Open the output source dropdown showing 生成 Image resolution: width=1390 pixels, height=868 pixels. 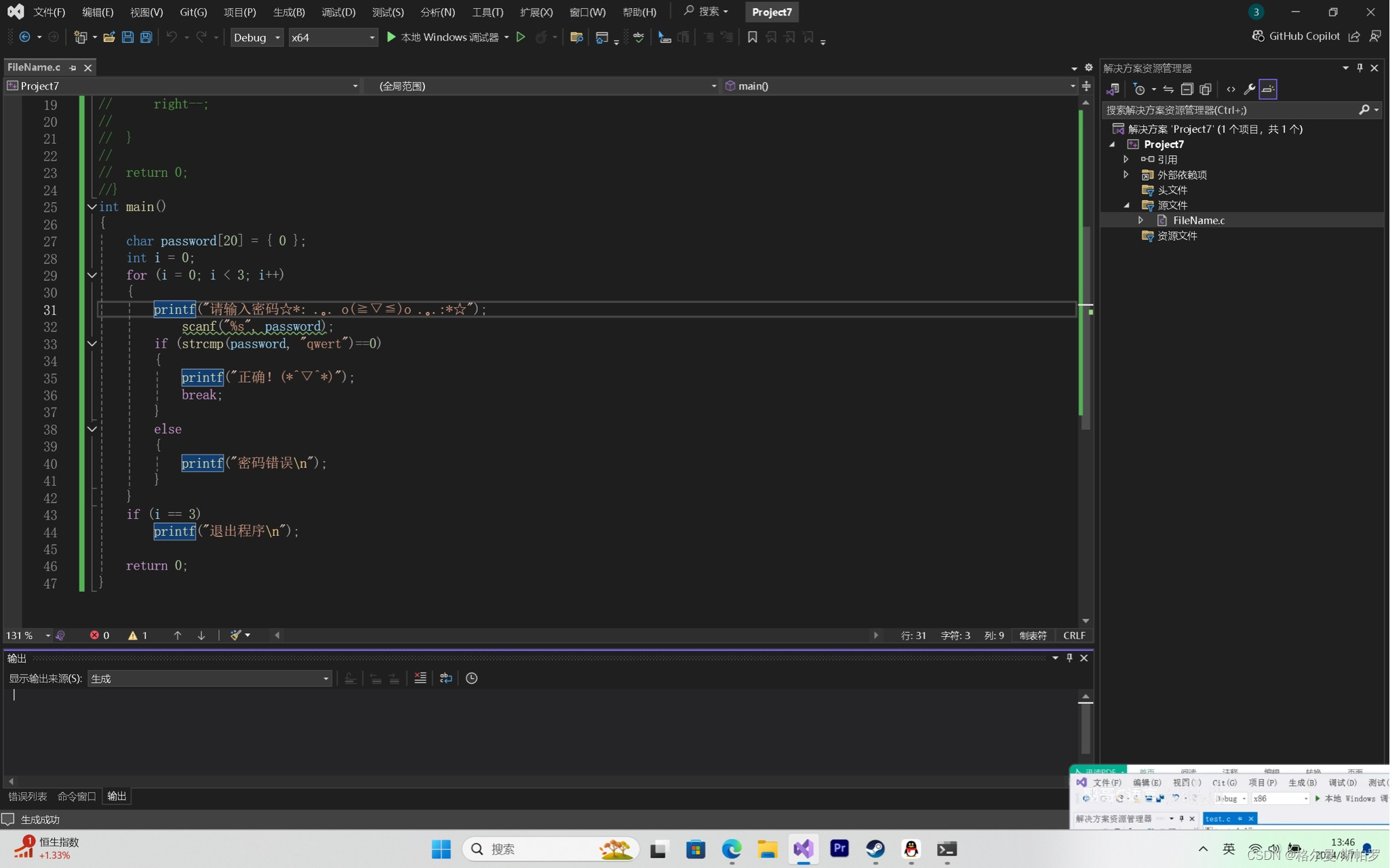click(x=210, y=678)
